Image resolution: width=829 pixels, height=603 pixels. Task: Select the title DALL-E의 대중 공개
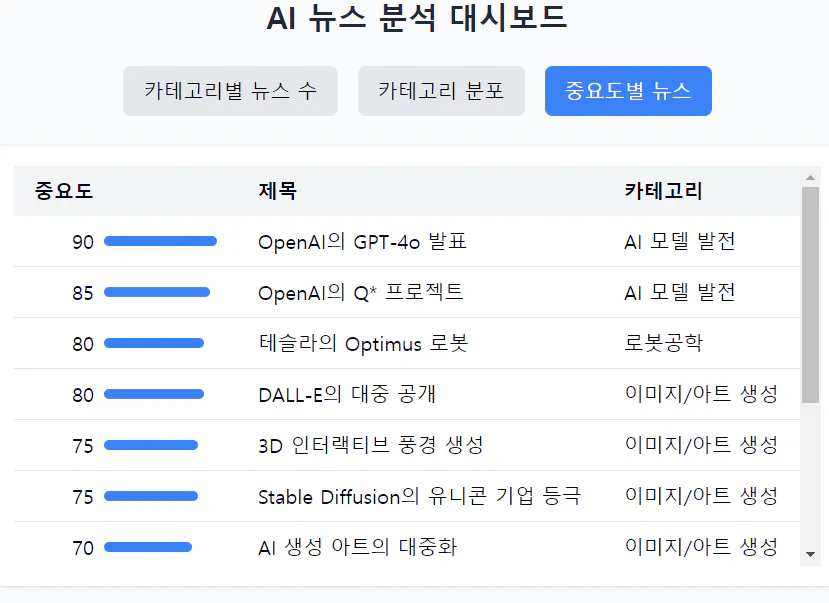click(347, 394)
